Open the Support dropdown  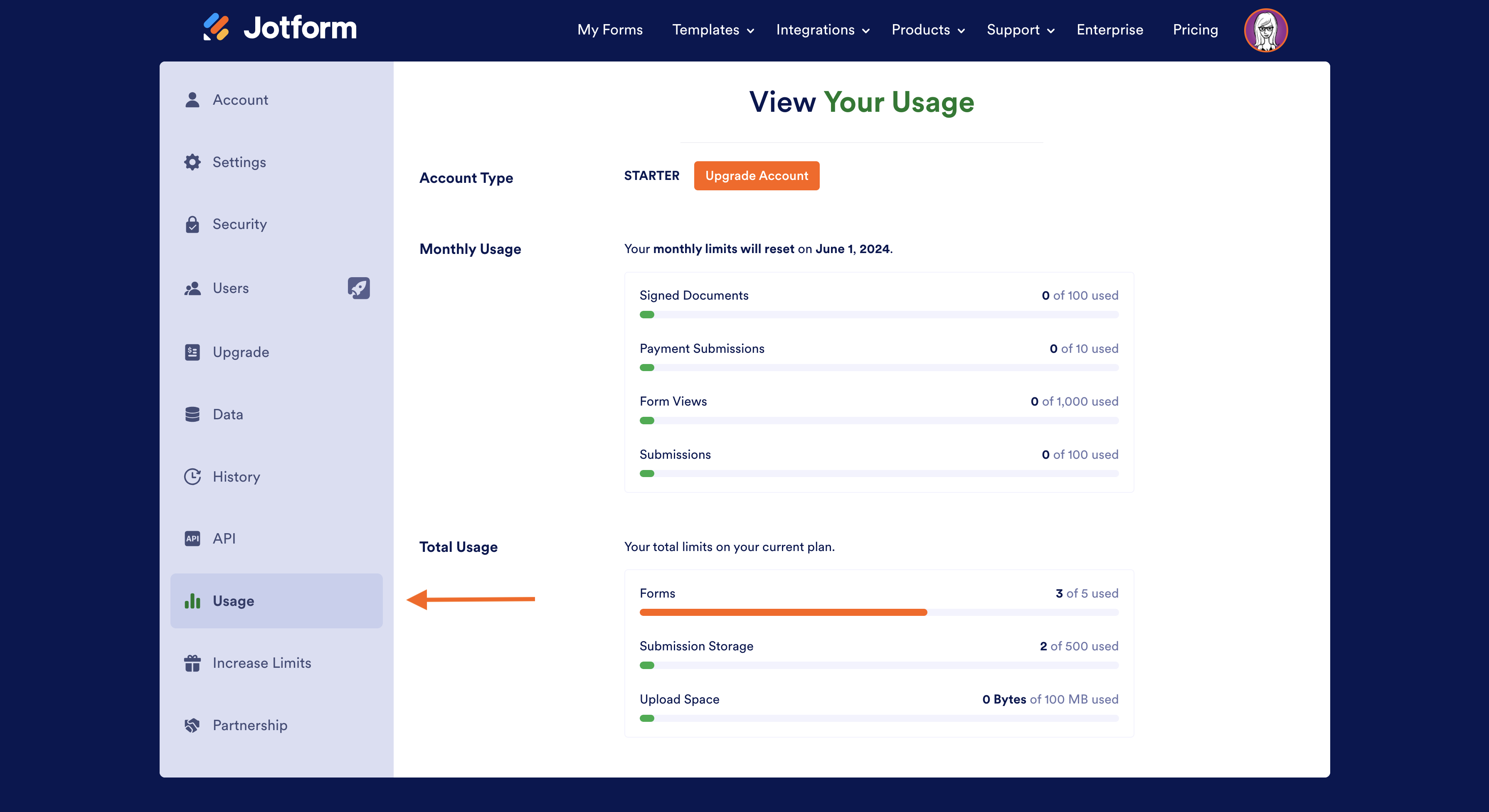pos(1019,30)
